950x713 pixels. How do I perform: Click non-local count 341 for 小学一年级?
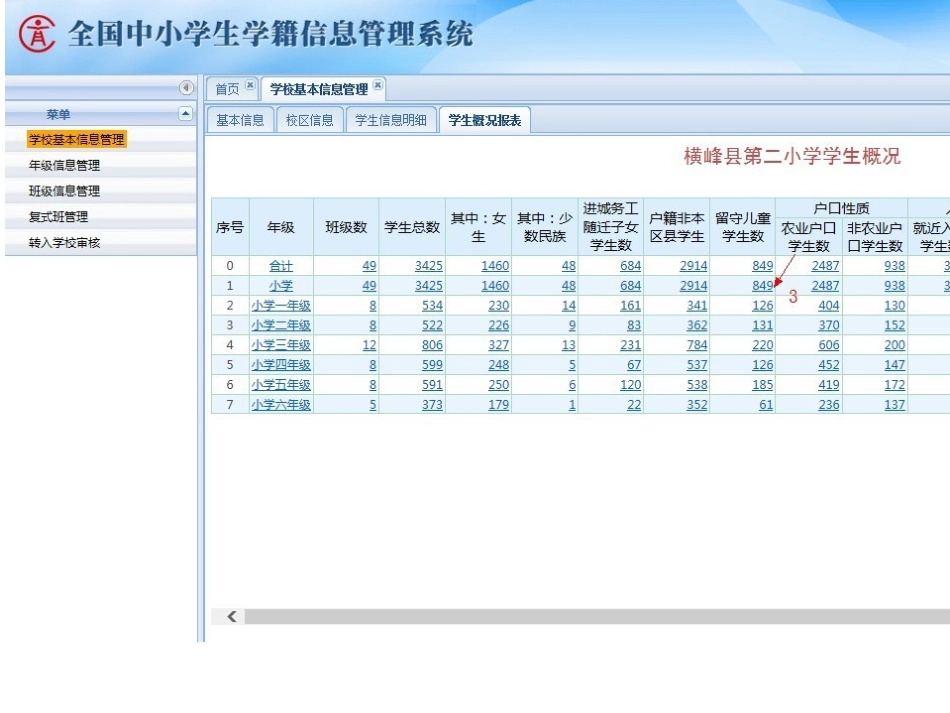[x=697, y=306]
